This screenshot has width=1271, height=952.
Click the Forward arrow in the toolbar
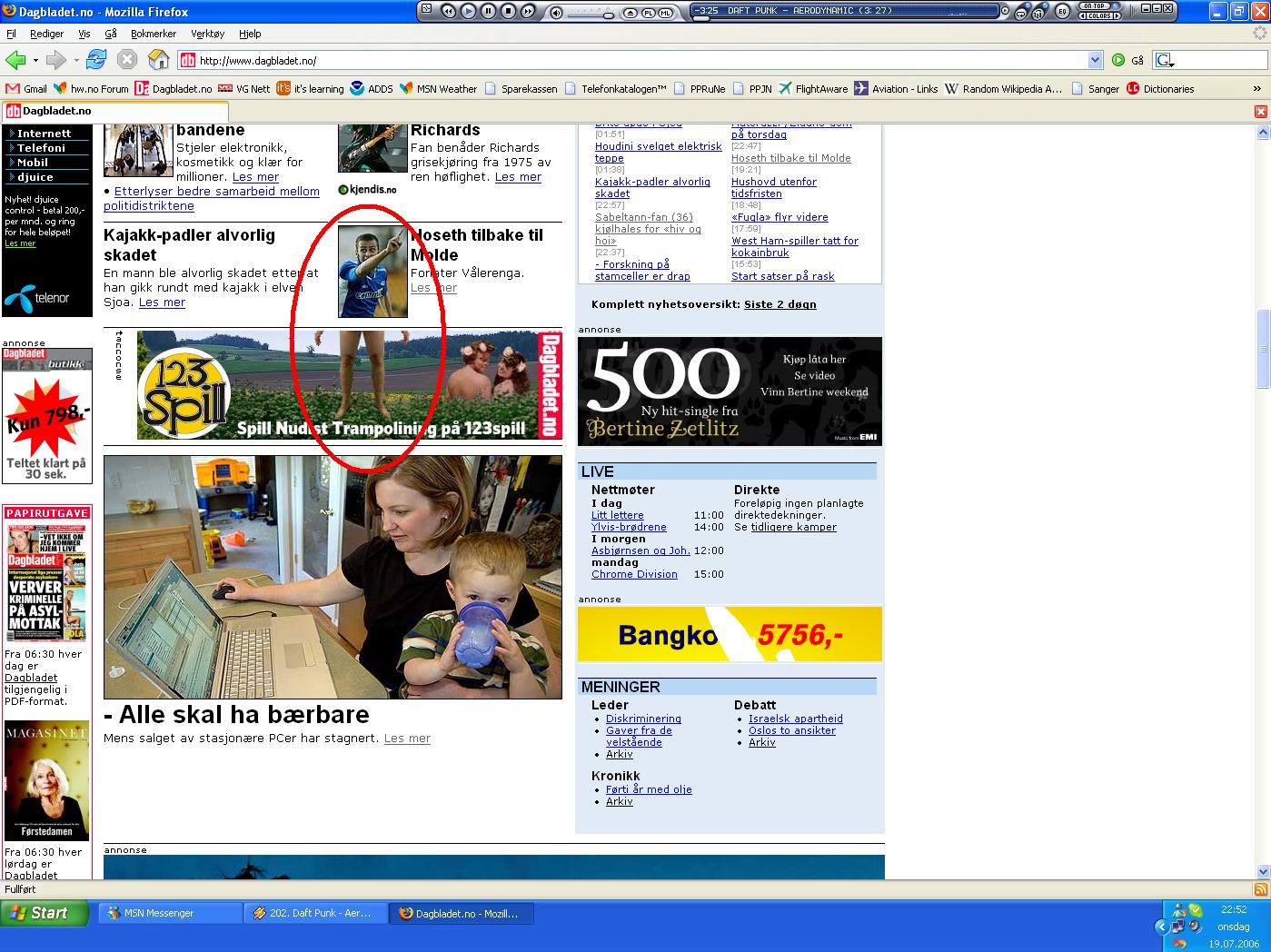56,60
